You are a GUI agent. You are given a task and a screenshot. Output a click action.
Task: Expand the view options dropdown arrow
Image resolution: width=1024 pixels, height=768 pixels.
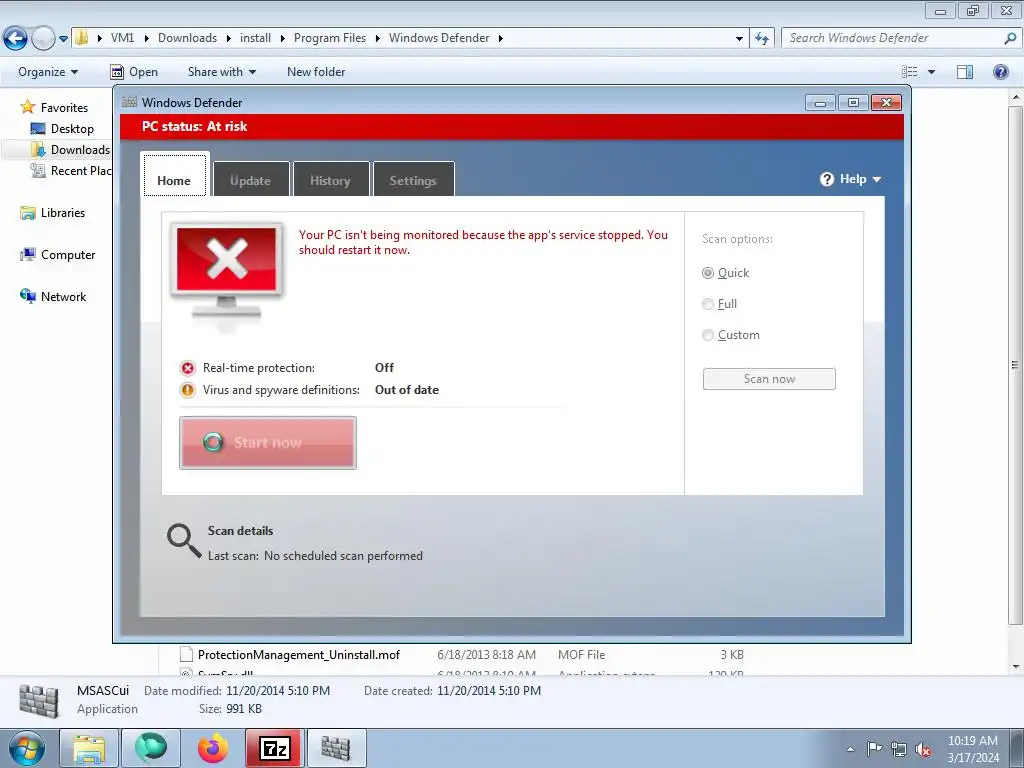click(x=931, y=72)
